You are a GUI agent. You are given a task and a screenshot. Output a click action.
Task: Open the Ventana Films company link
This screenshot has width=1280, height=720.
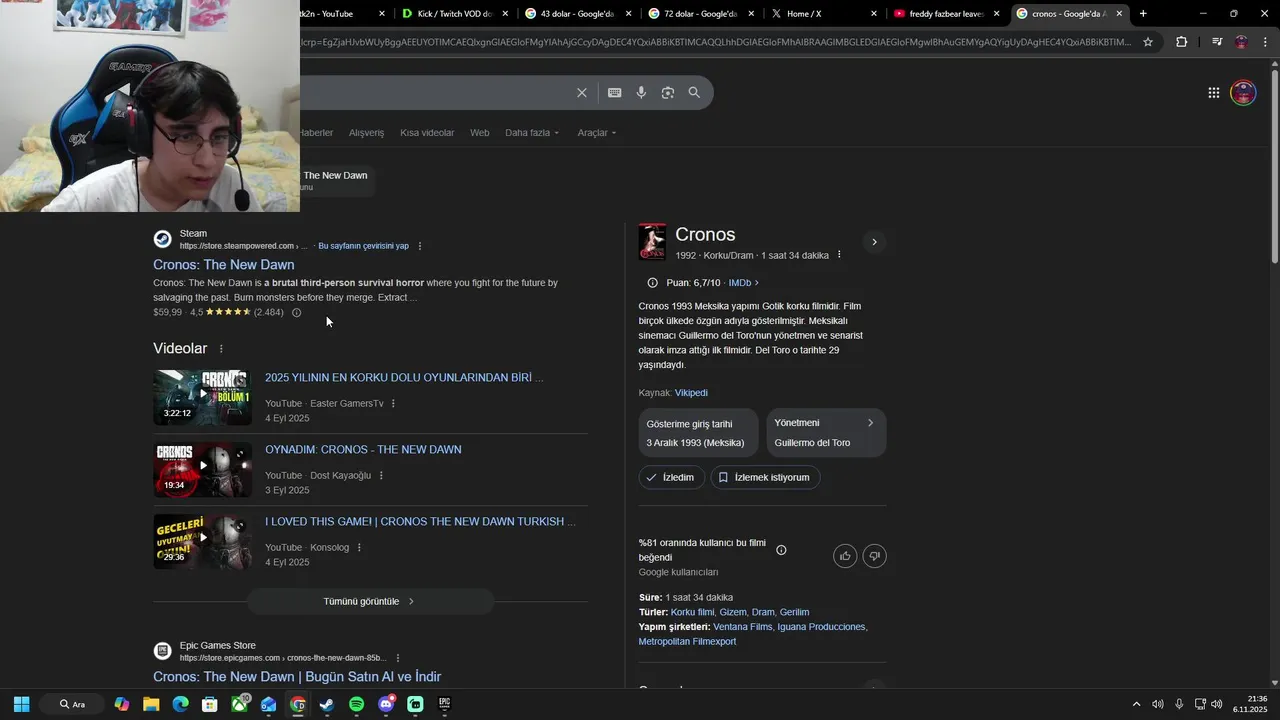[742, 627]
